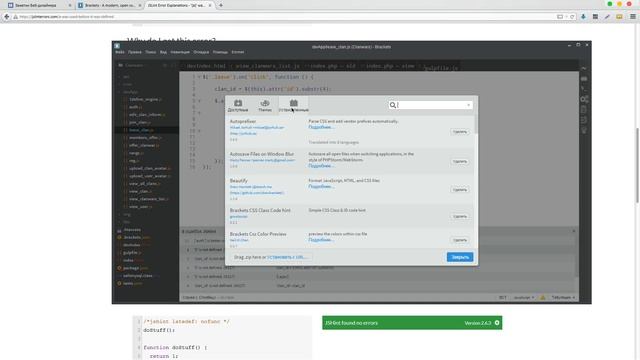Click the browser reload icon
The width and height of the screenshot is (640, 360).
pyautogui.click(x=572, y=17)
